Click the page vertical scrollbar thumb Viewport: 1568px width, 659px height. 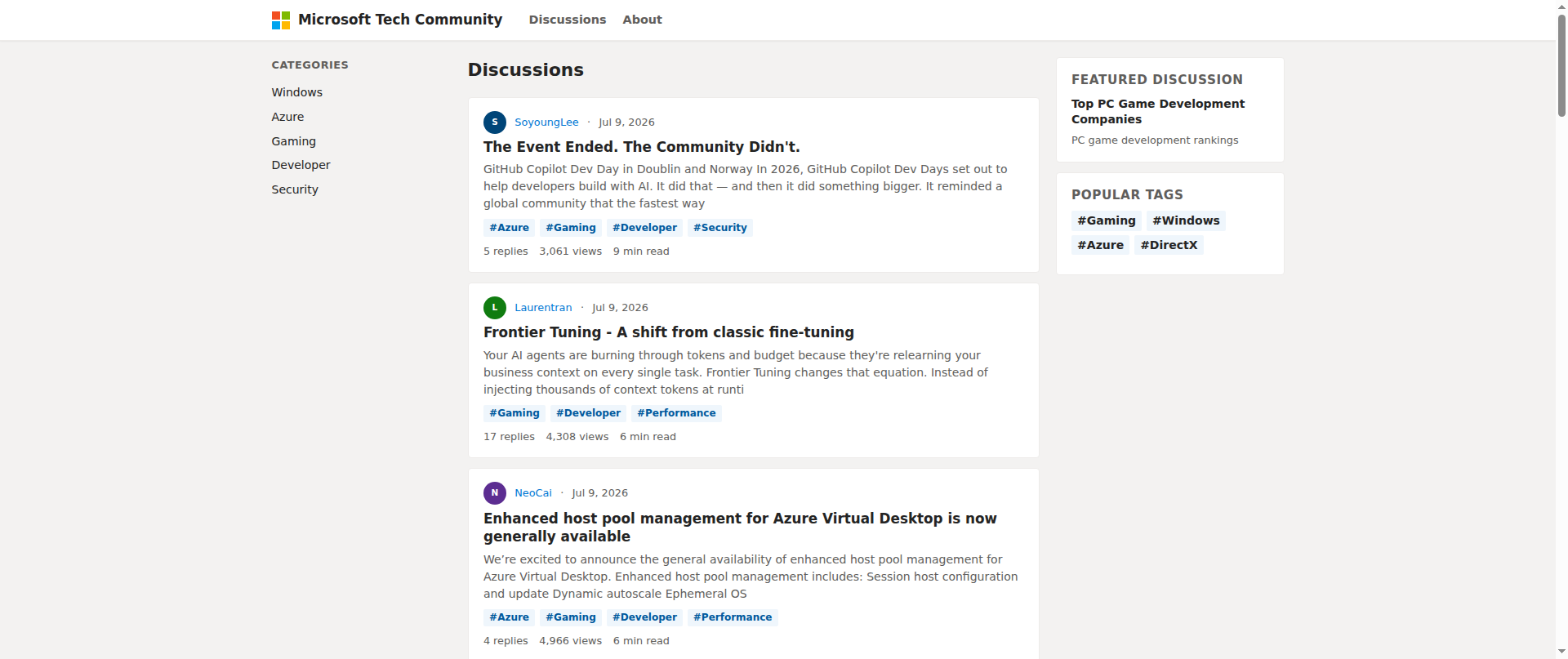click(1561, 65)
